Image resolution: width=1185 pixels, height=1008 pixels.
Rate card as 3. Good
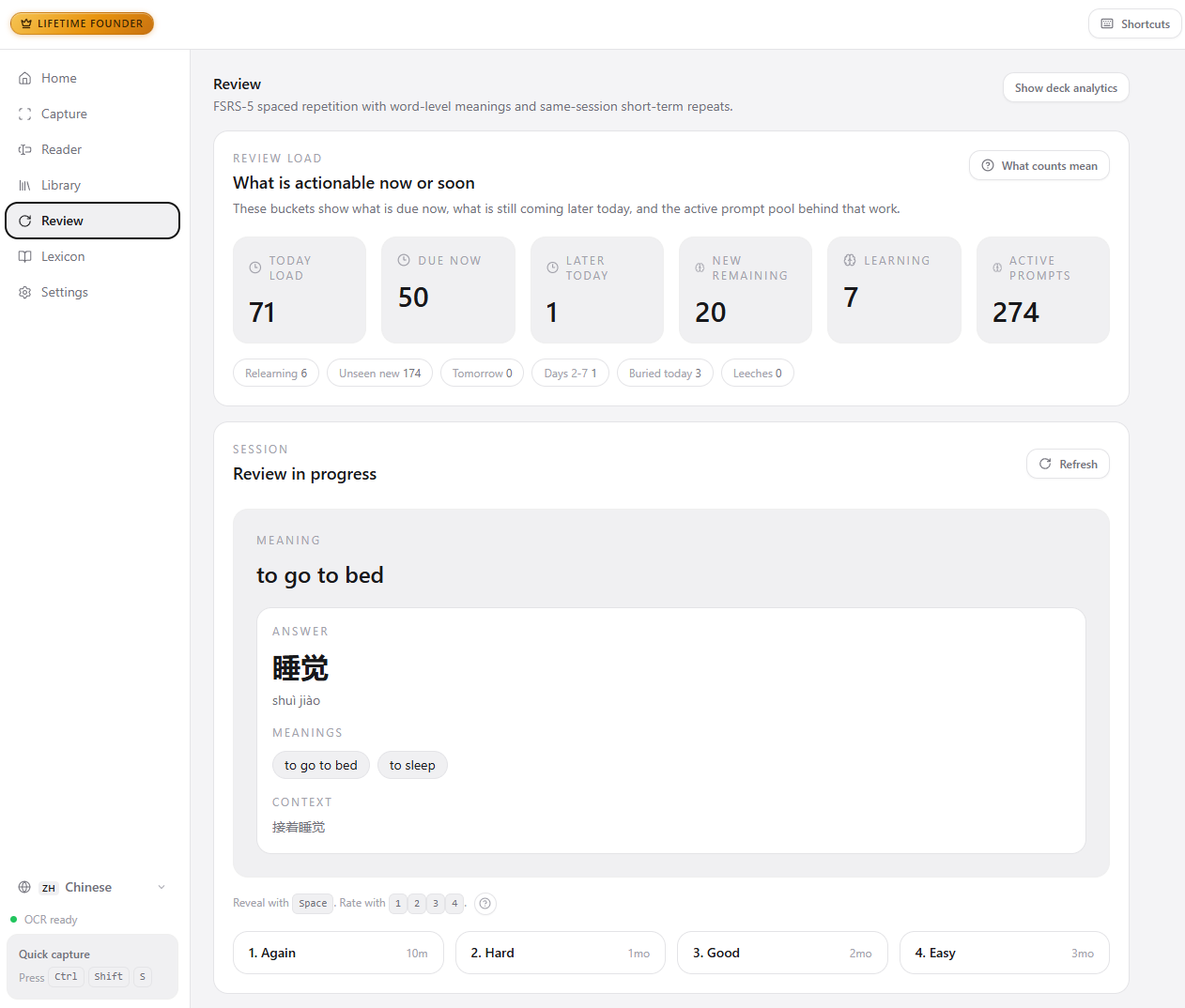pos(782,953)
